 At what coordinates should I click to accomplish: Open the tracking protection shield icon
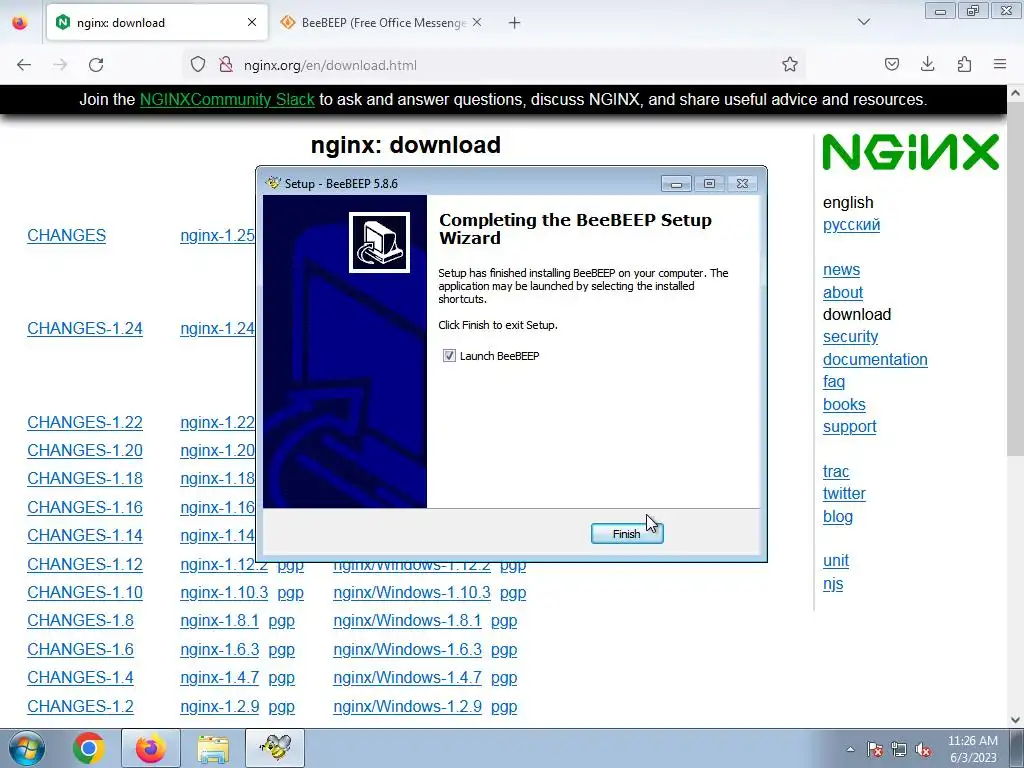click(x=198, y=64)
